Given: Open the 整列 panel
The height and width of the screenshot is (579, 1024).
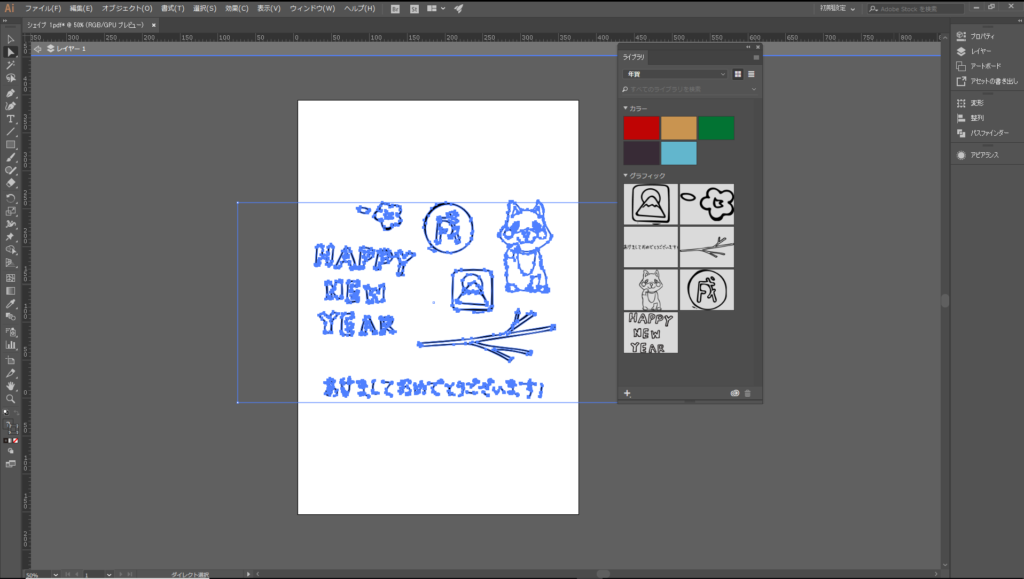Looking at the screenshot, I should tap(971, 118).
